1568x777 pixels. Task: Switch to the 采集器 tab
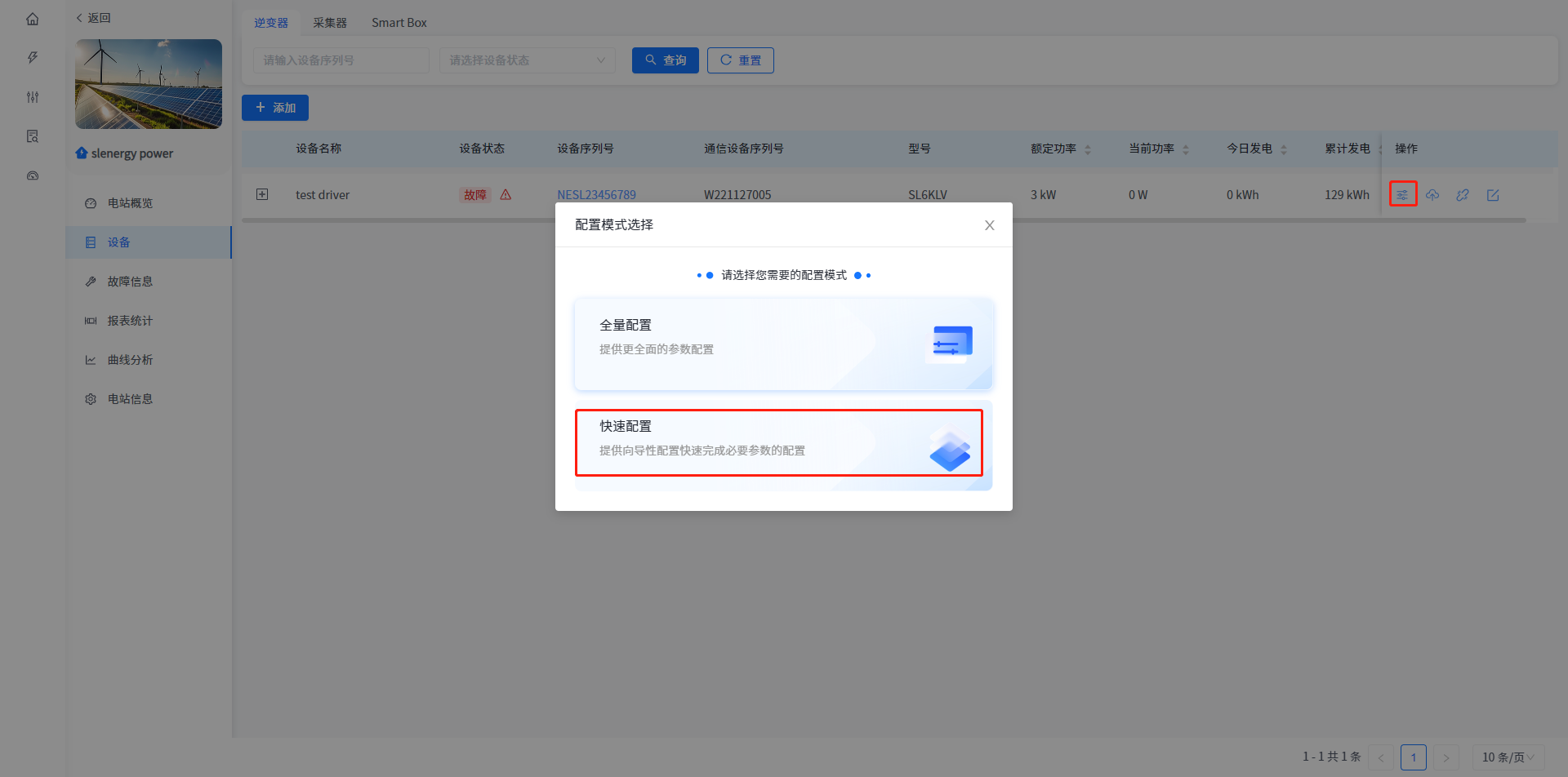(330, 23)
